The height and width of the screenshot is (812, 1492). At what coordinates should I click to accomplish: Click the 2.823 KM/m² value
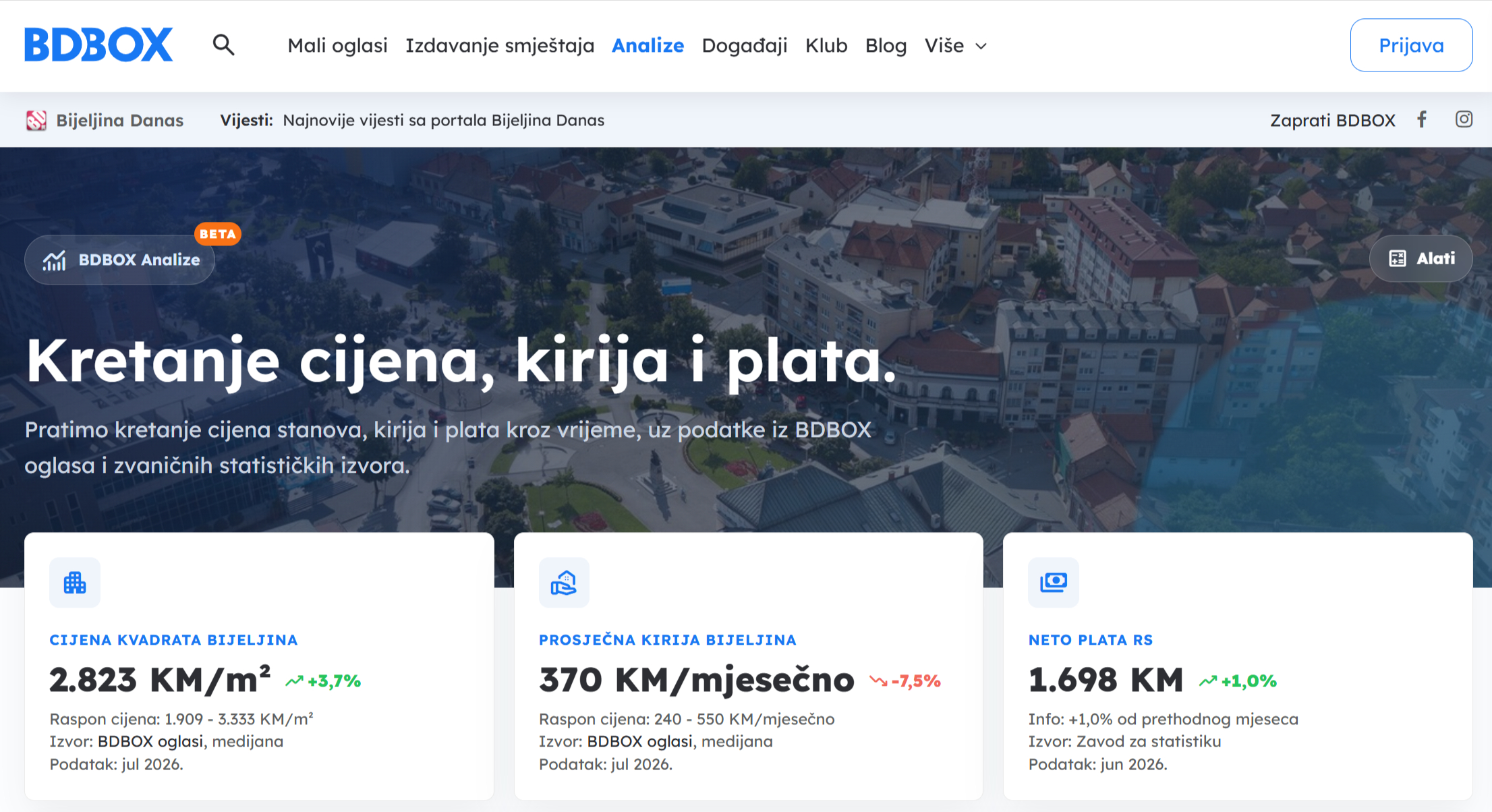tap(160, 679)
